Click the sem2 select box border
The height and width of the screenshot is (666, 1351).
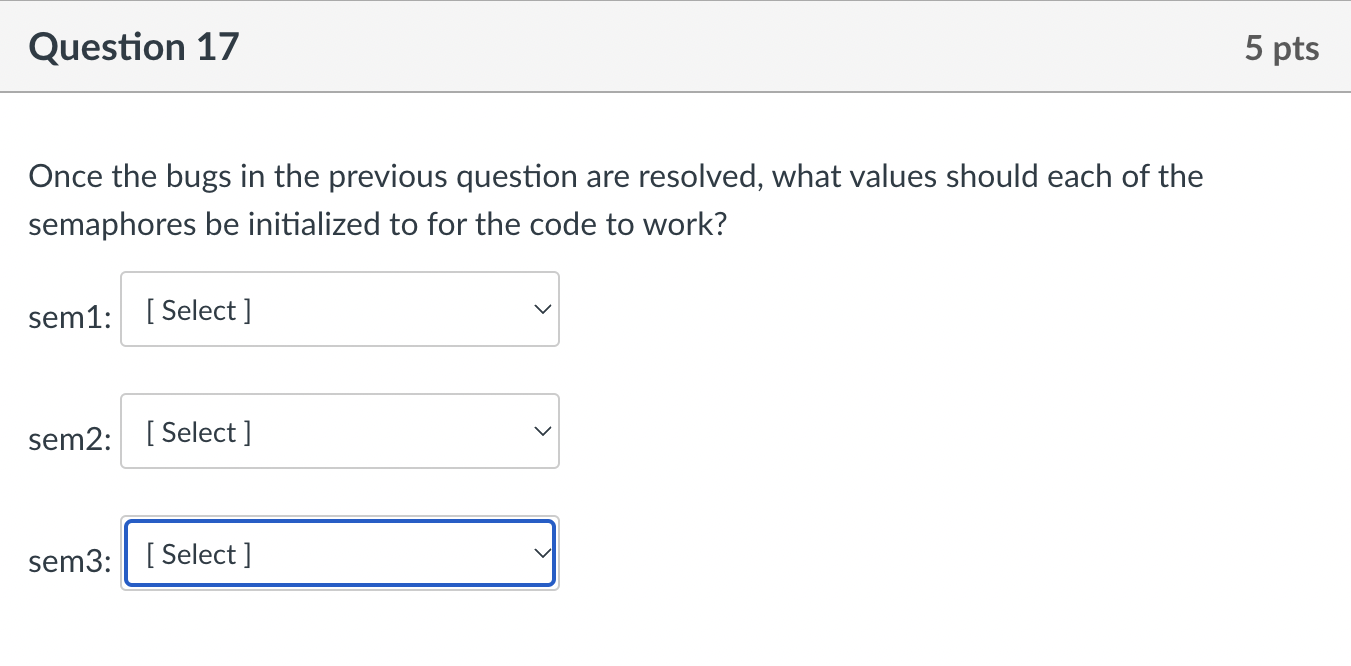(x=339, y=396)
